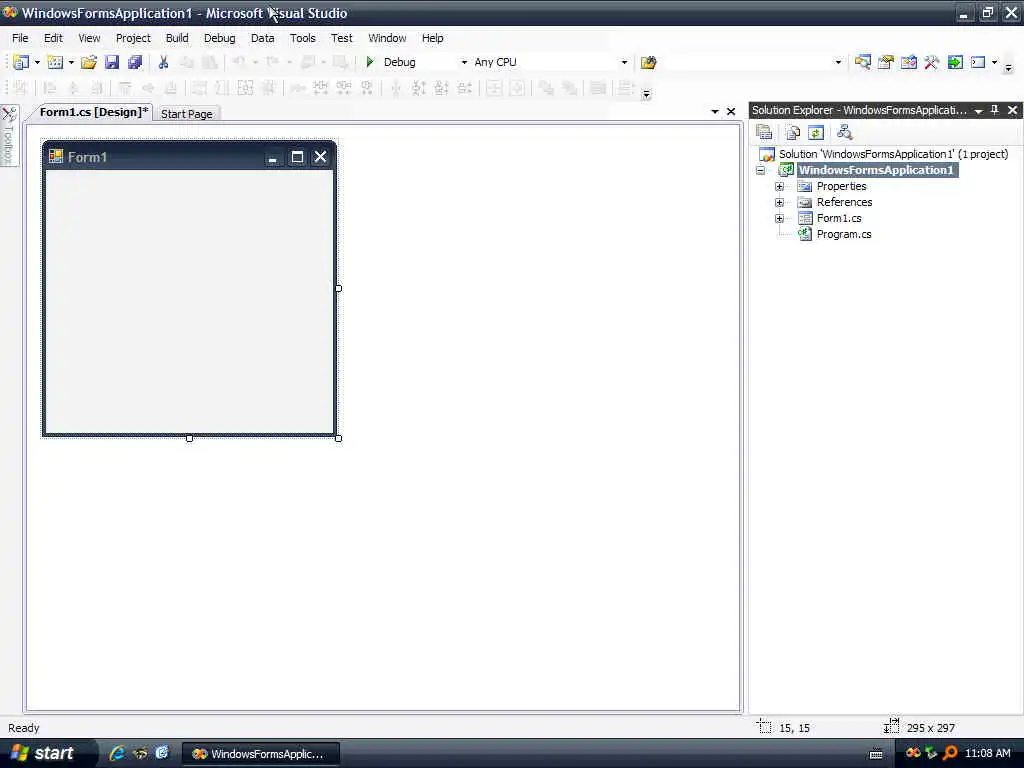Select the Solution 'WindowsFormsApplication1' root node
Image resolution: width=1024 pixels, height=768 pixels.
[x=893, y=154]
